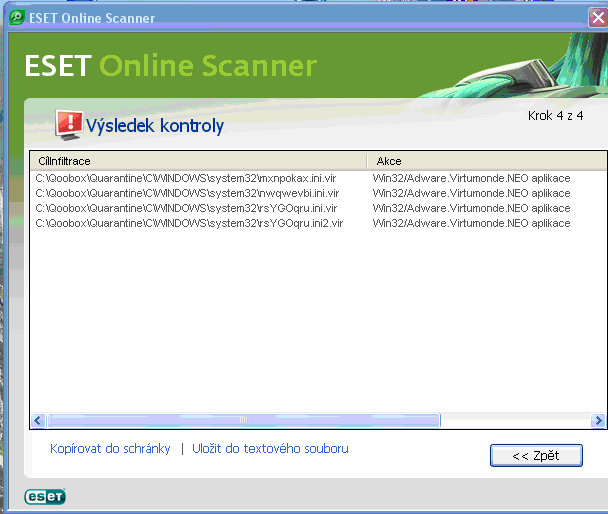Screen dimensions: 608x514
Task: Click the Cíl/Infiltrace column header
Action: pyautogui.click(x=198, y=161)
